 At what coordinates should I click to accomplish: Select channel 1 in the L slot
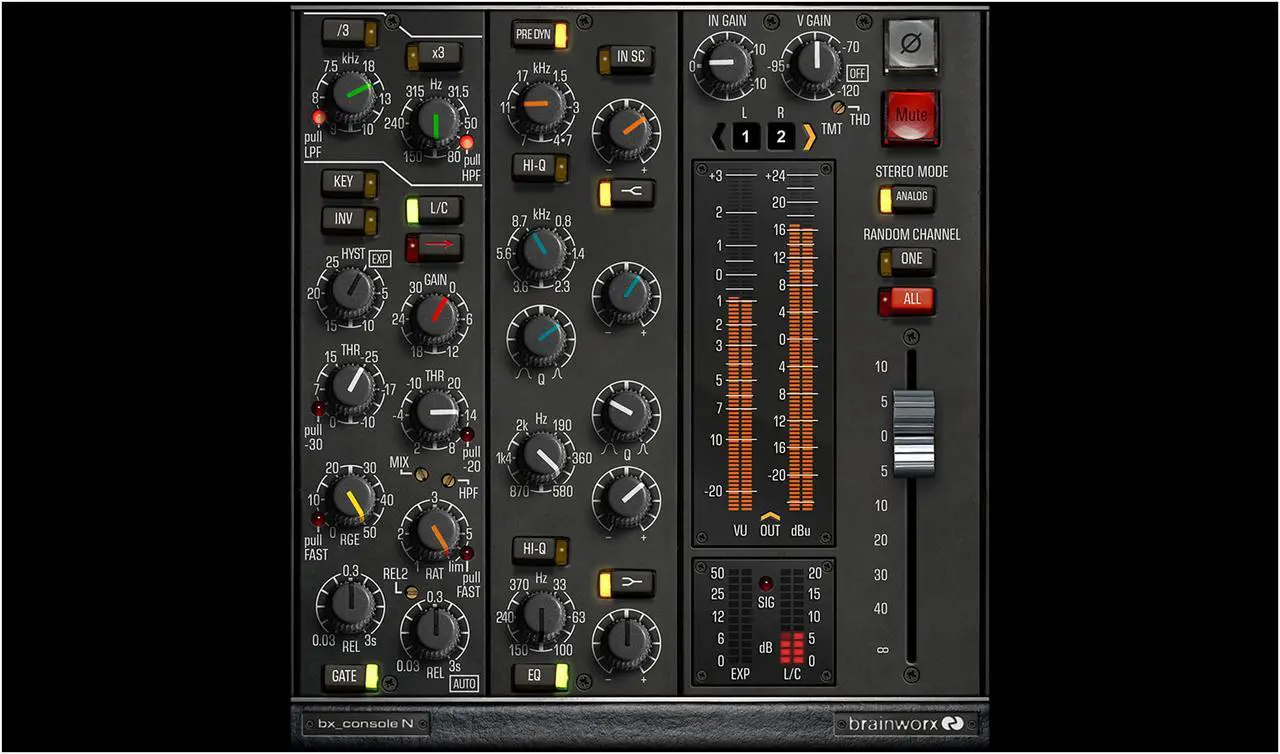pos(746,137)
